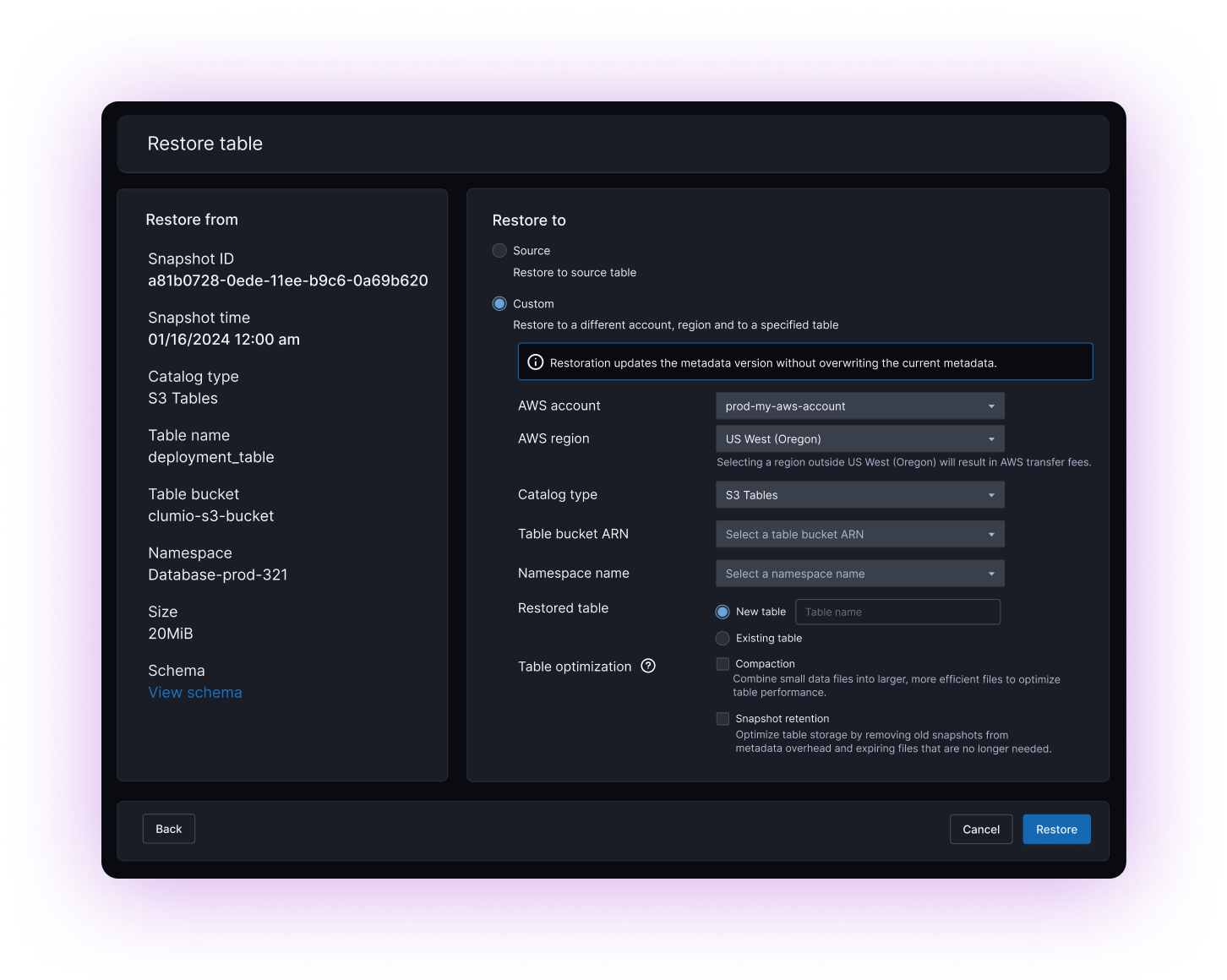This screenshot has height=980, width=1227.
Task: Choose the Existing table radio button
Action: coord(723,638)
